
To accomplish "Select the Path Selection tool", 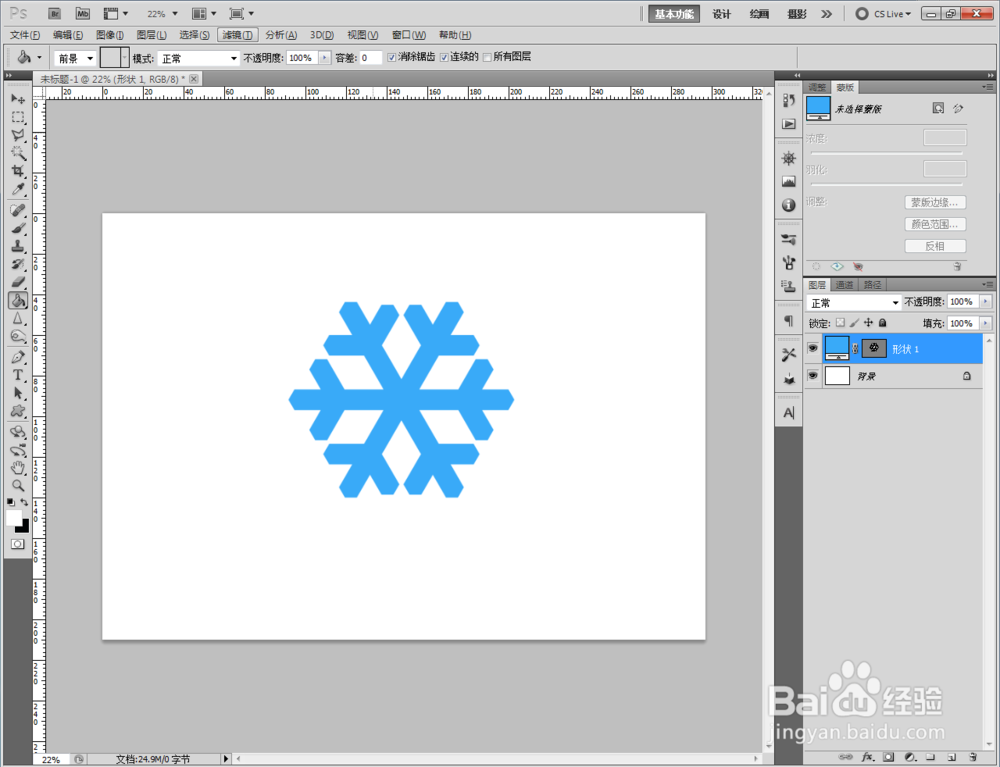I will click(18, 393).
